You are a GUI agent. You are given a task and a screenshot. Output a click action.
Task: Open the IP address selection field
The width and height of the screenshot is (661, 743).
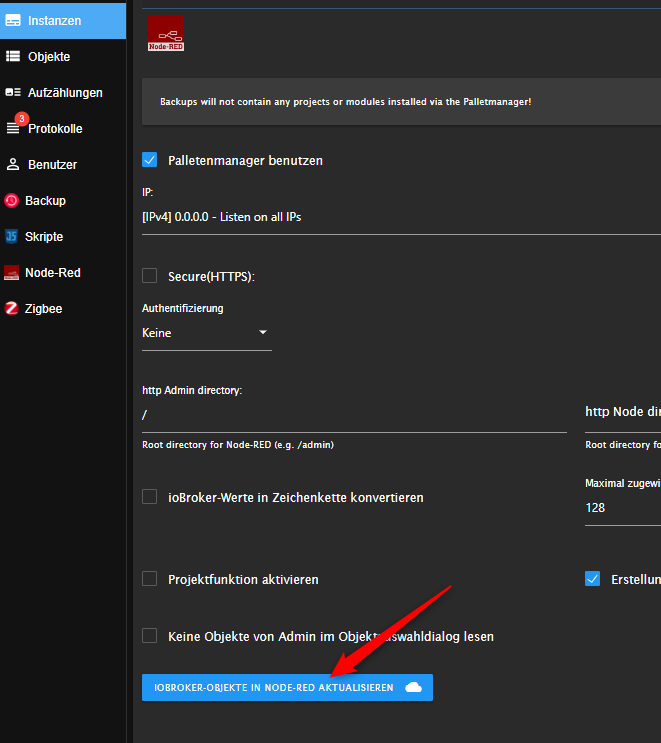[401, 217]
